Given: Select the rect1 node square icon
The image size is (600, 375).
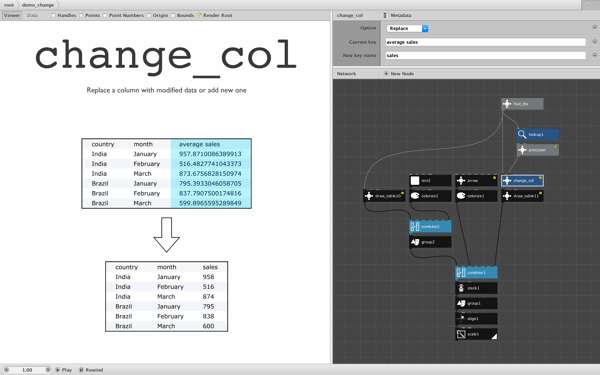Looking at the screenshot, I should pyautogui.click(x=415, y=181).
